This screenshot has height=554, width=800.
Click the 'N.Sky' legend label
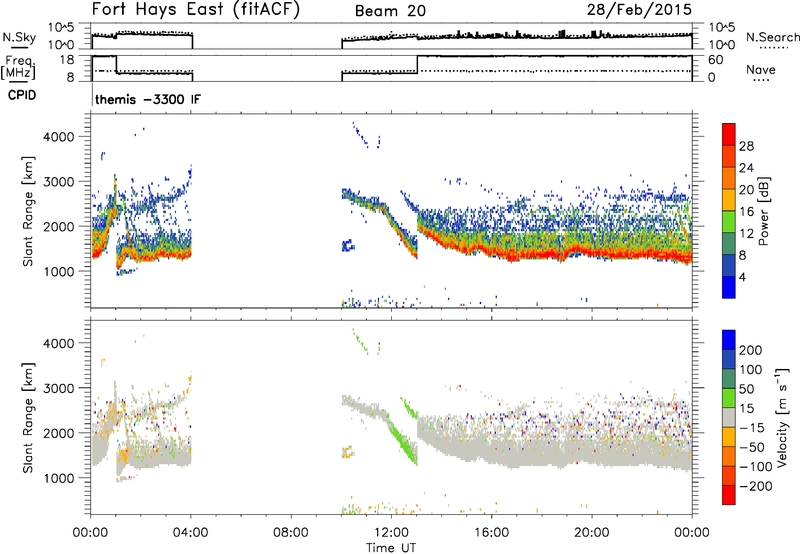tap(19, 37)
